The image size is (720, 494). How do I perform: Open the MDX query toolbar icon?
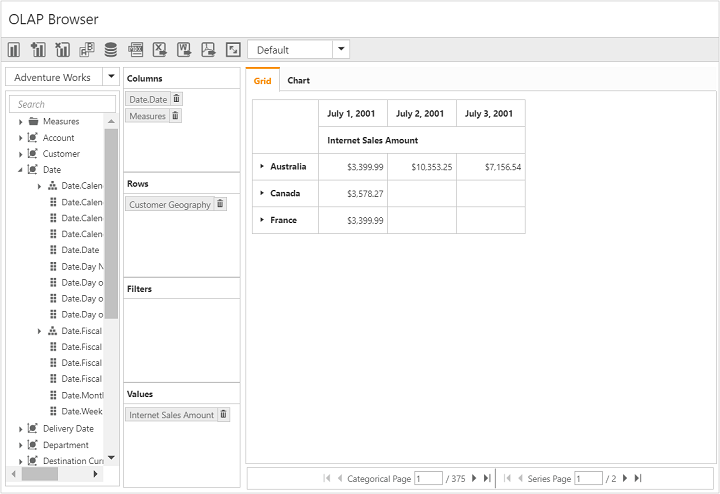[135, 50]
